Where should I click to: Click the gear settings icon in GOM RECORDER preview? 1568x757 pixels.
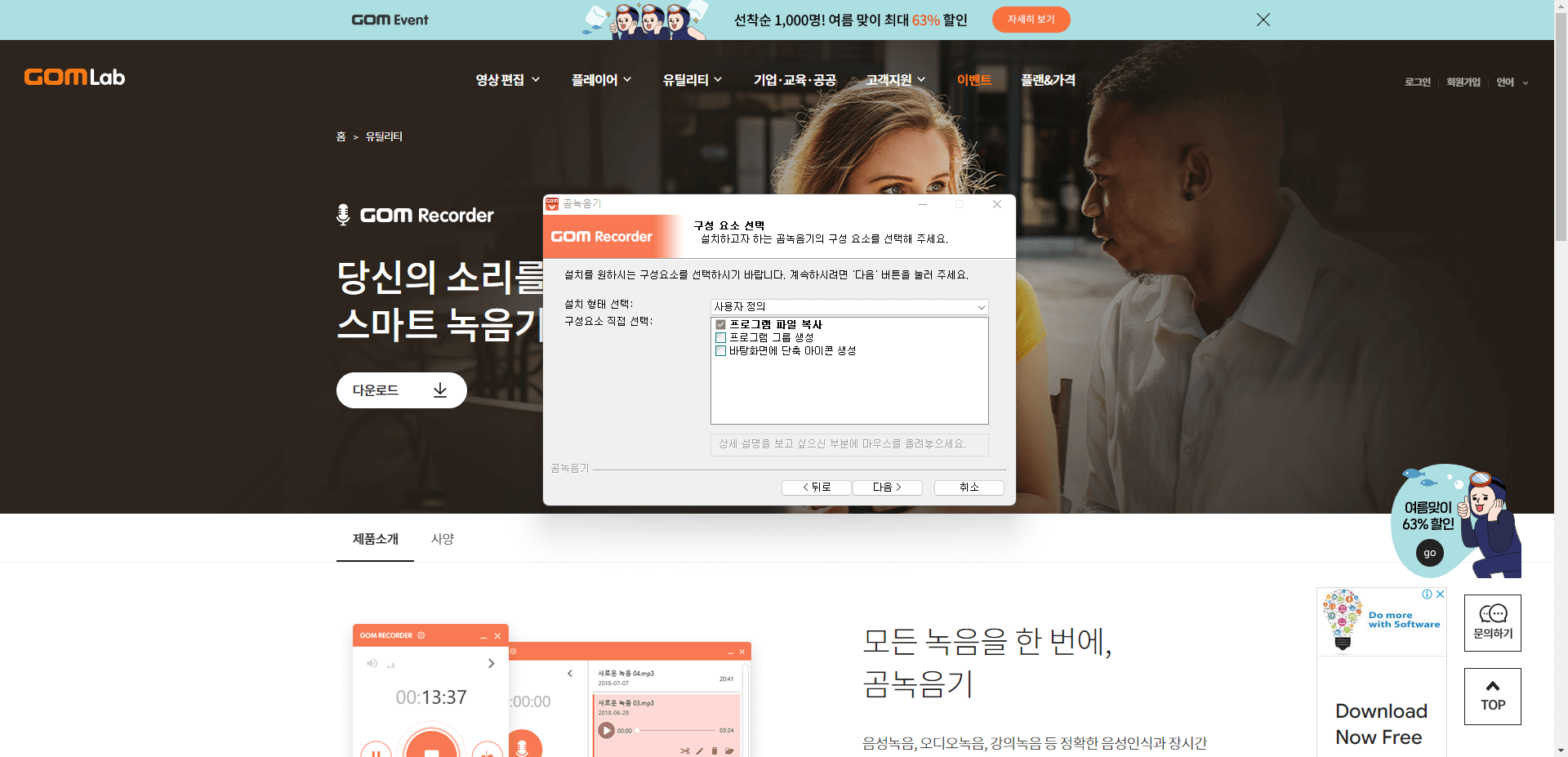421,635
